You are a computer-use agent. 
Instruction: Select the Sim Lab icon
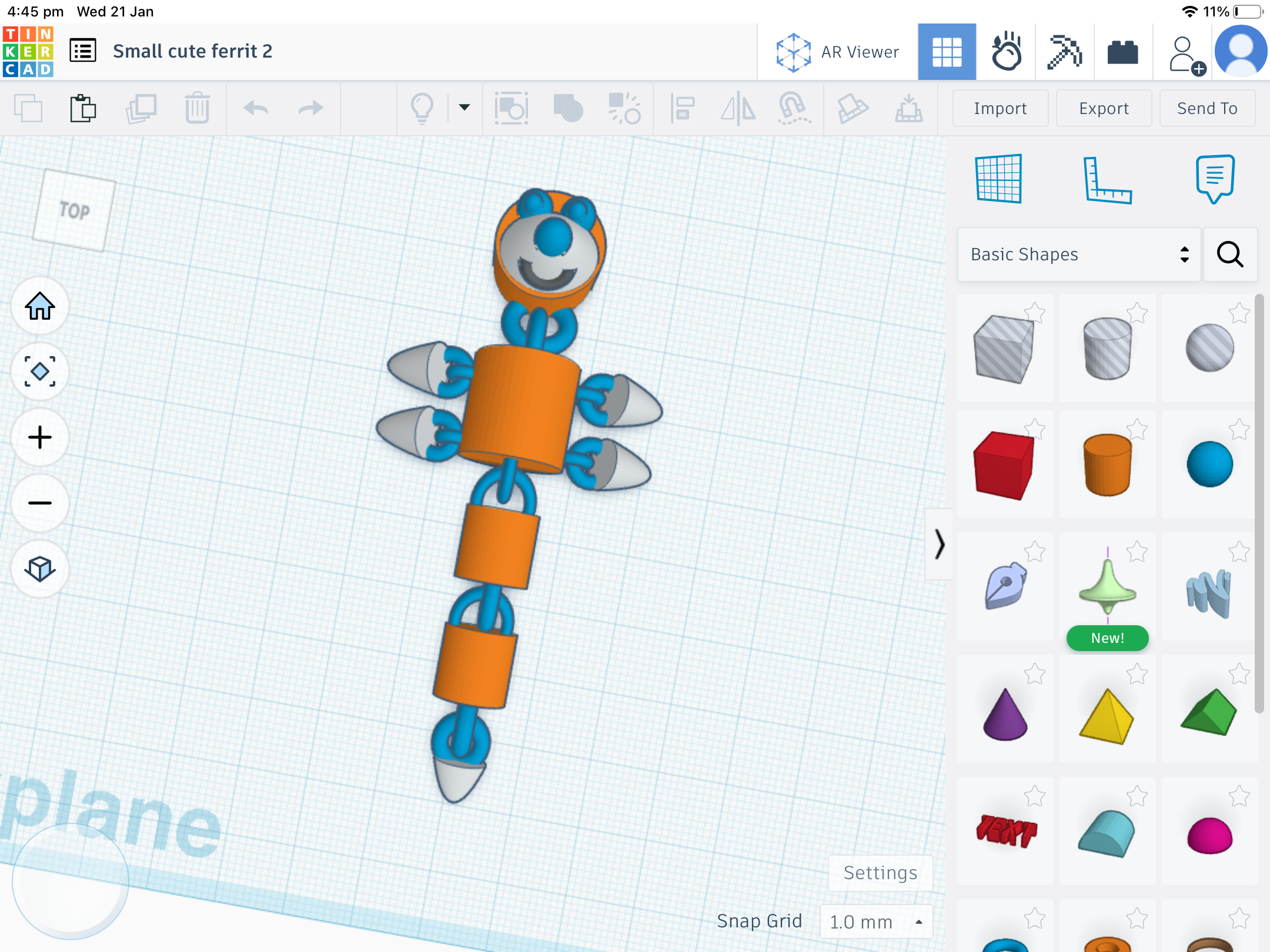(1006, 52)
